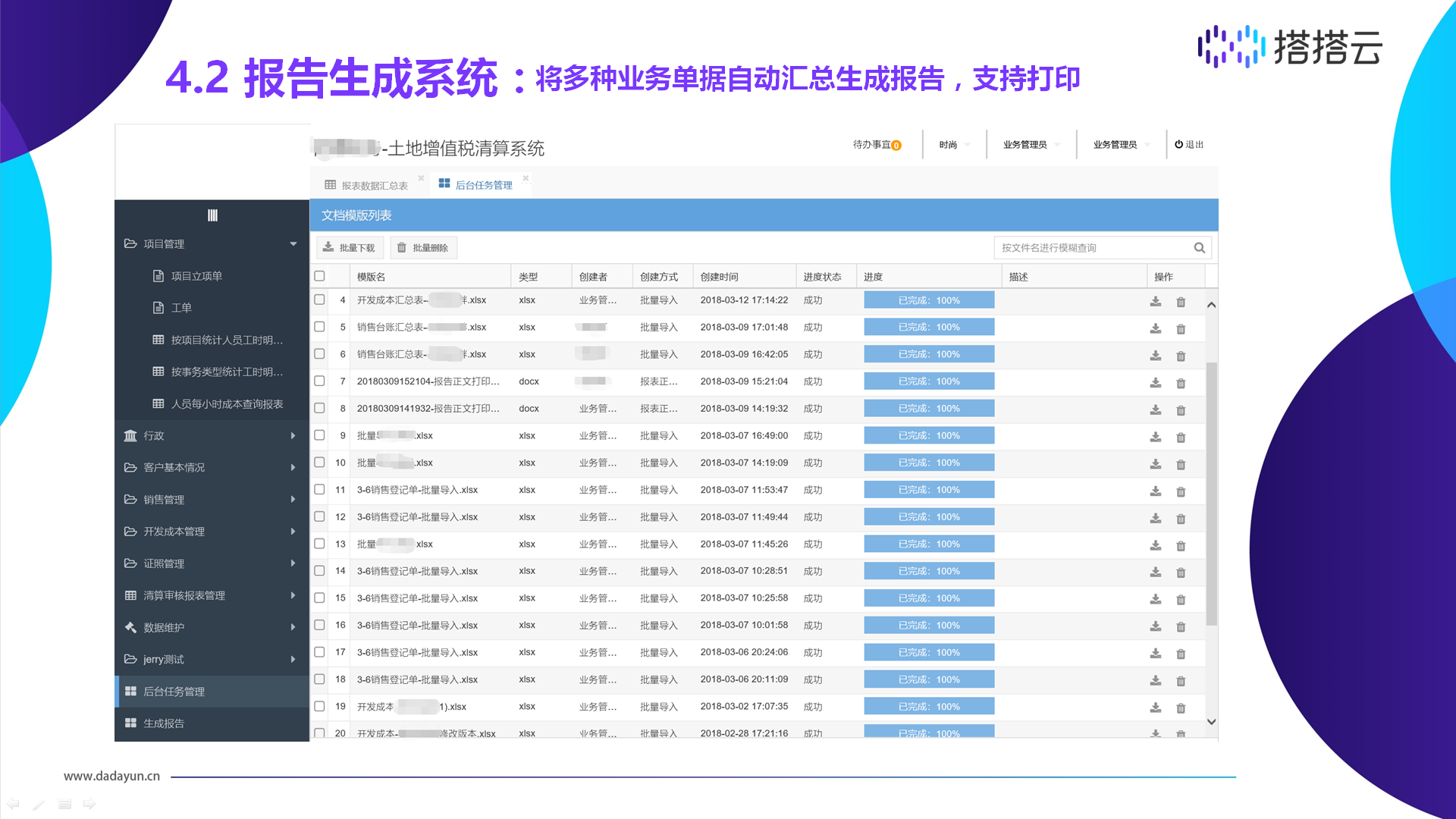The image size is (1456, 819).
Task: Tick the checkbox for row 5
Action: tap(320, 327)
